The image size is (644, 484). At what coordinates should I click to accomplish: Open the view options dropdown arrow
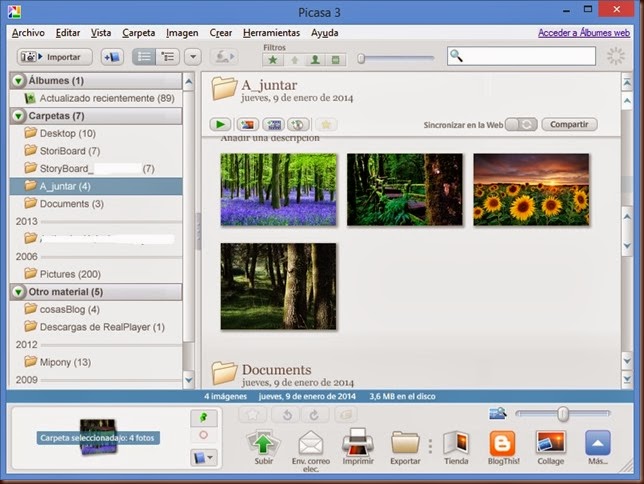pos(193,57)
